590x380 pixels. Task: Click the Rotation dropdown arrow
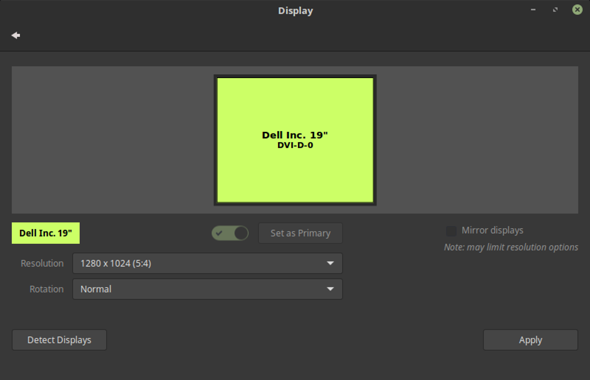(330, 289)
